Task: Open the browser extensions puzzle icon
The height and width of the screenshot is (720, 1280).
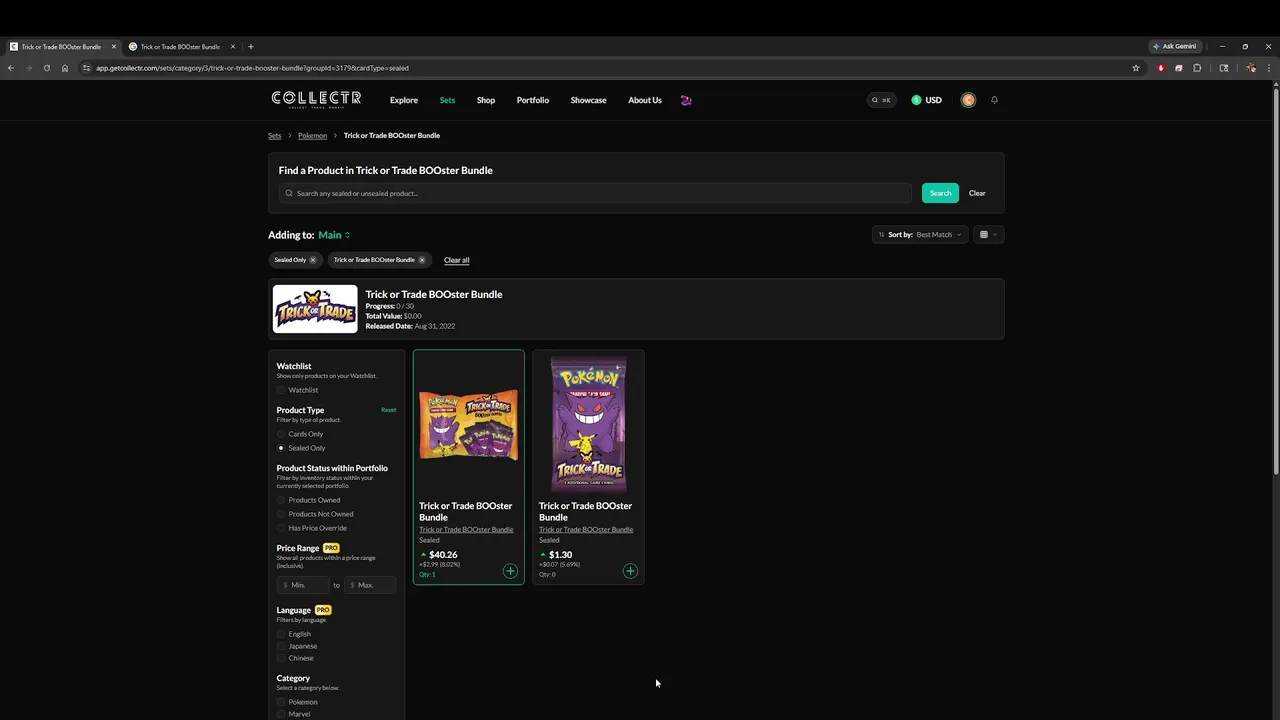Action: pyautogui.click(x=1197, y=68)
